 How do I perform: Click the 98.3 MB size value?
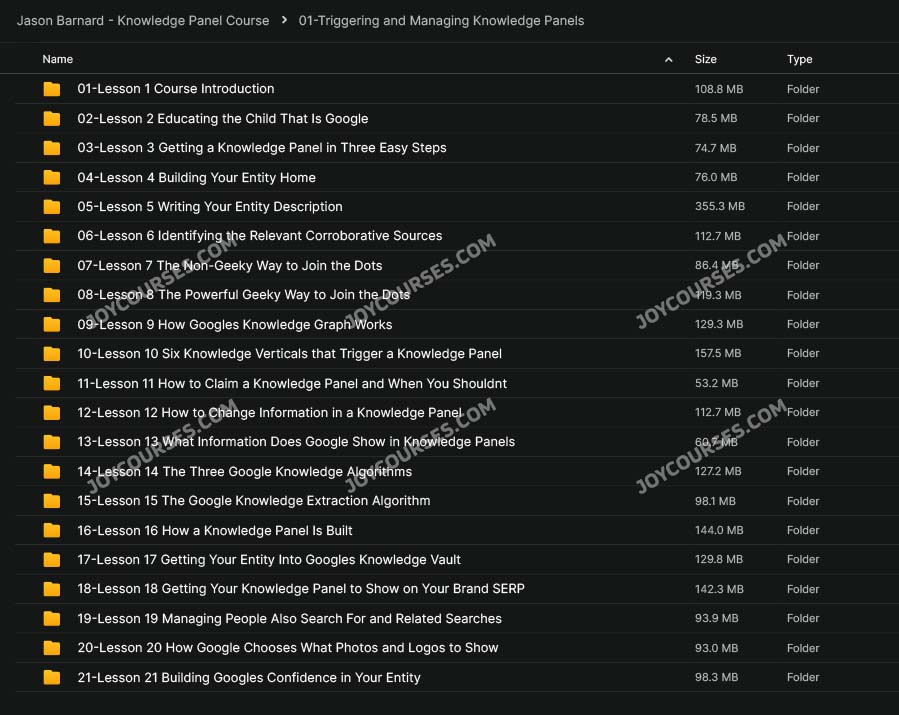(x=716, y=677)
